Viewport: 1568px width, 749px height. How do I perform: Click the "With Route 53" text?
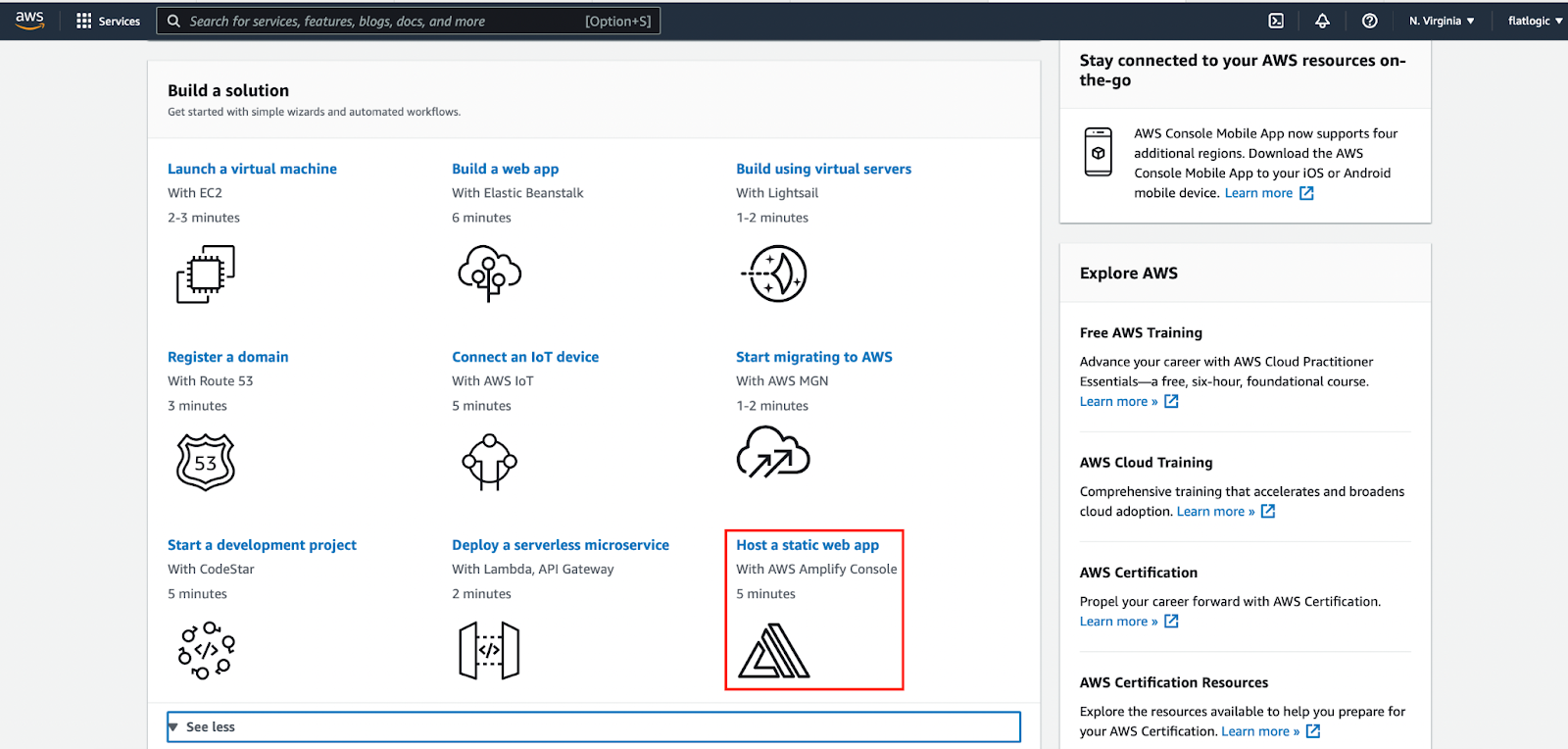coord(210,380)
